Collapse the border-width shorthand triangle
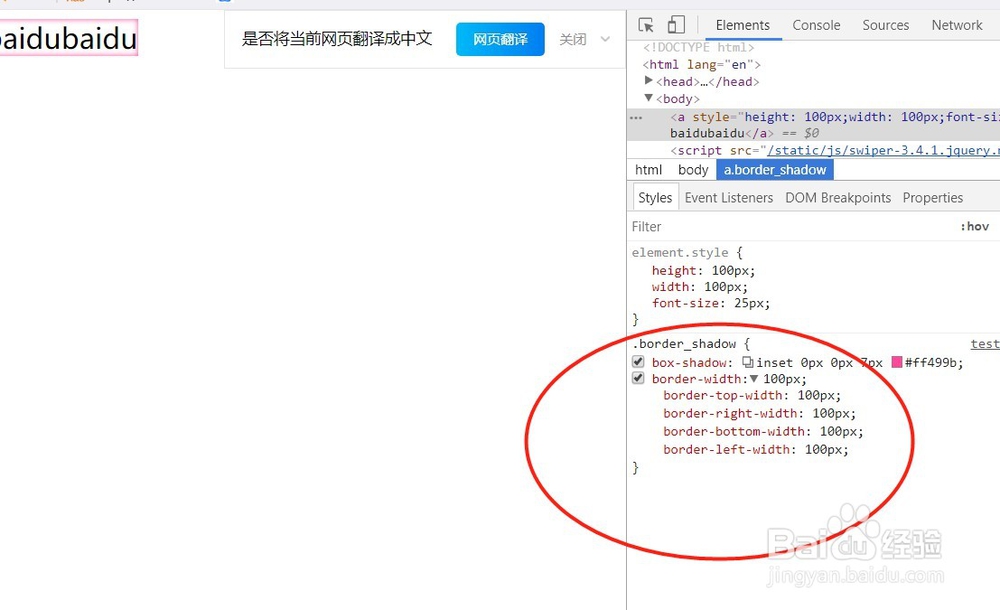The width and height of the screenshot is (1000, 610). tap(754, 378)
